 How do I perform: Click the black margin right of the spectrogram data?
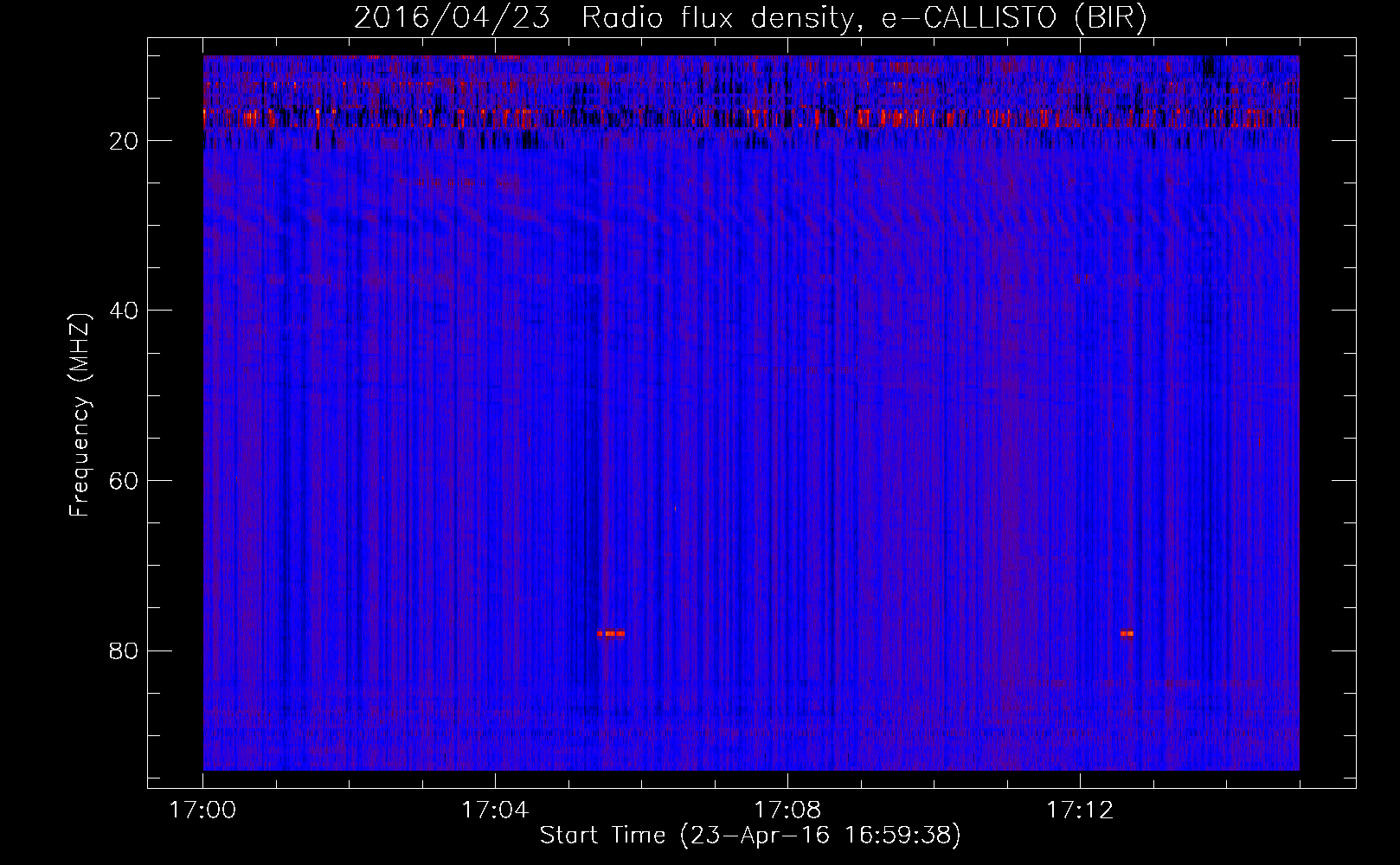point(1327,413)
